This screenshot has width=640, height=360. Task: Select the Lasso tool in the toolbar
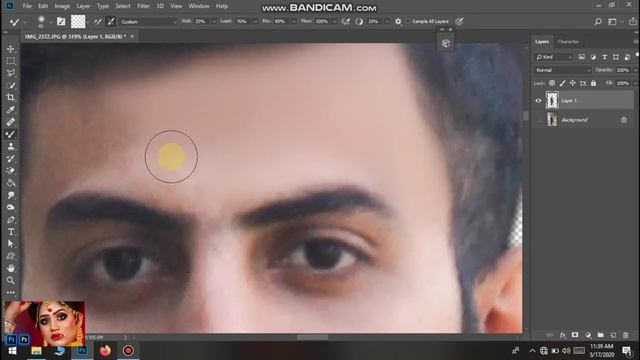11,73
